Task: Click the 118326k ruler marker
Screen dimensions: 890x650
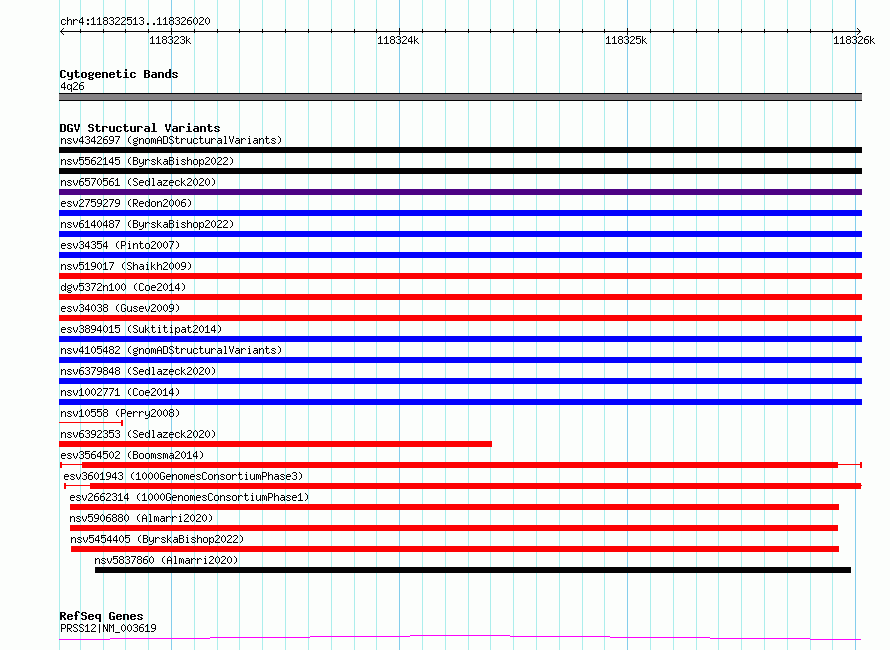Action: 854,40
